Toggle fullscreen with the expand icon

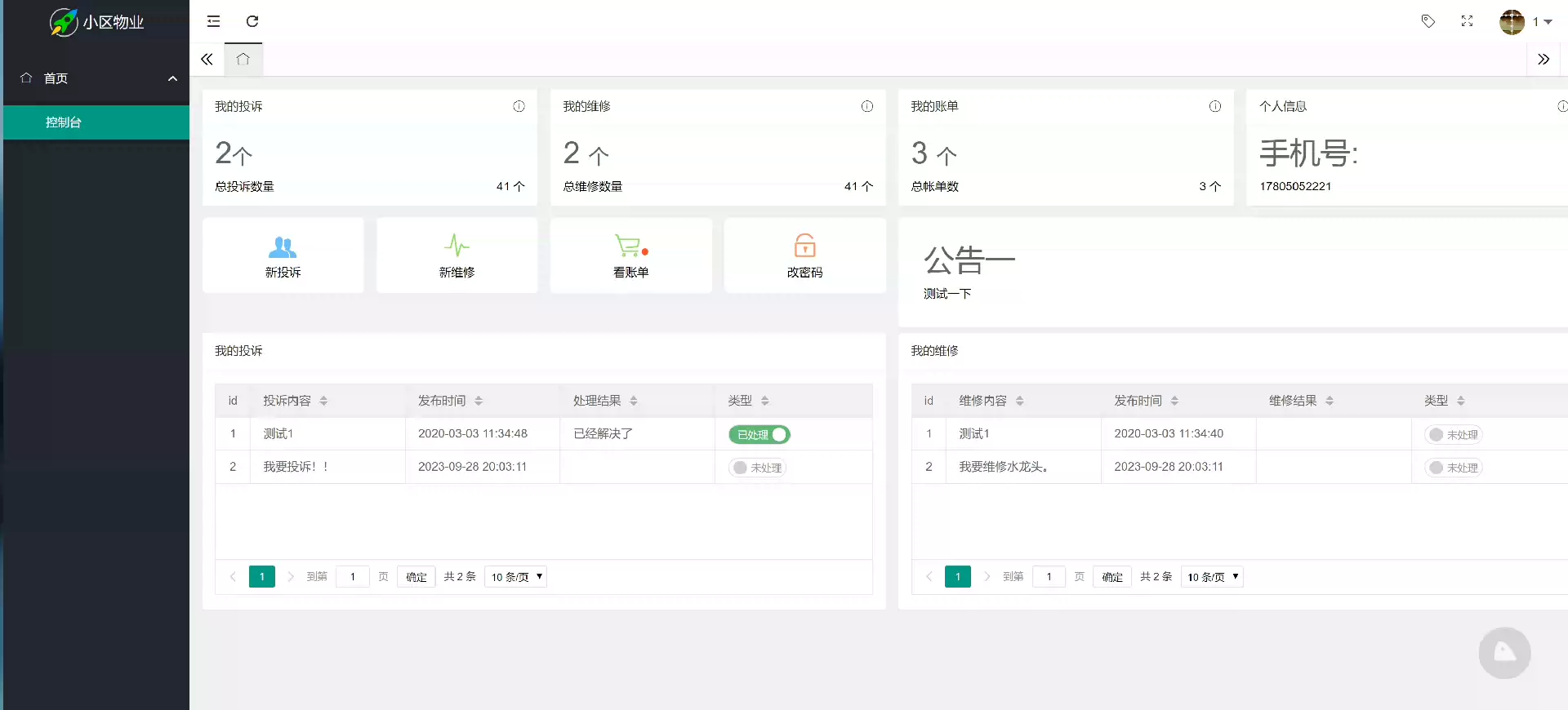point(1467,21)
